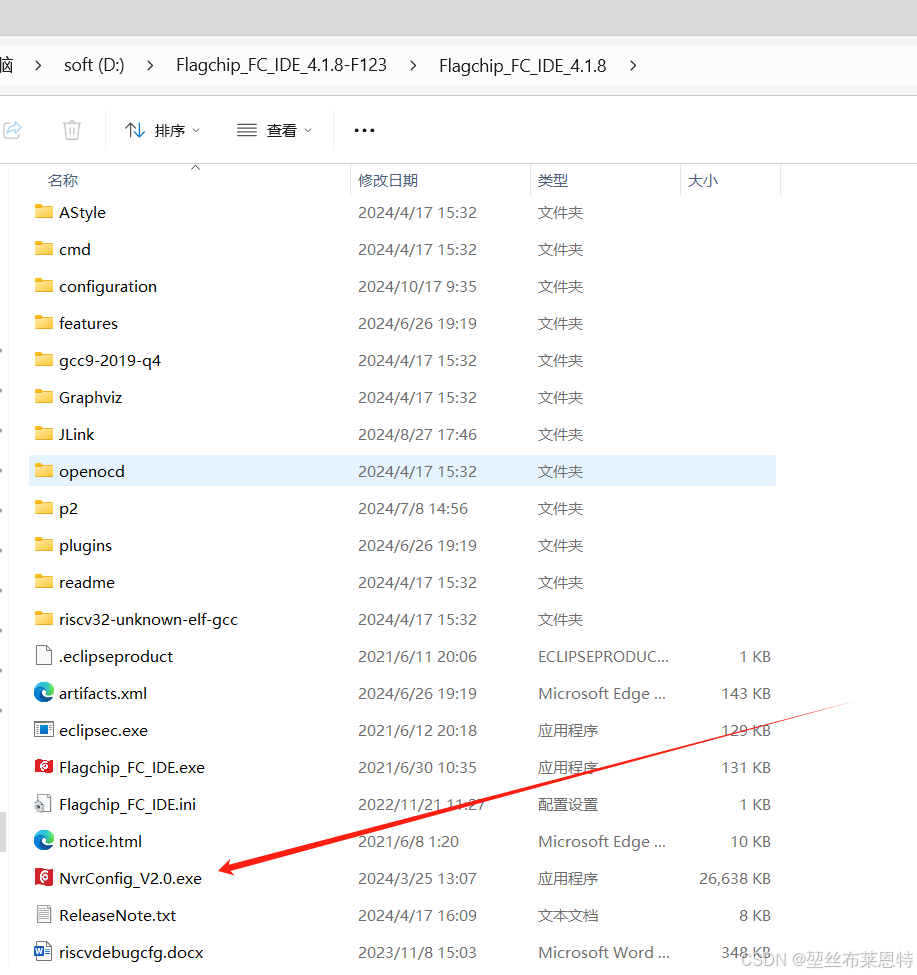Viewport: 917px width, 975px height.
Task: Select the features folder icon
Action: (44, 323)
